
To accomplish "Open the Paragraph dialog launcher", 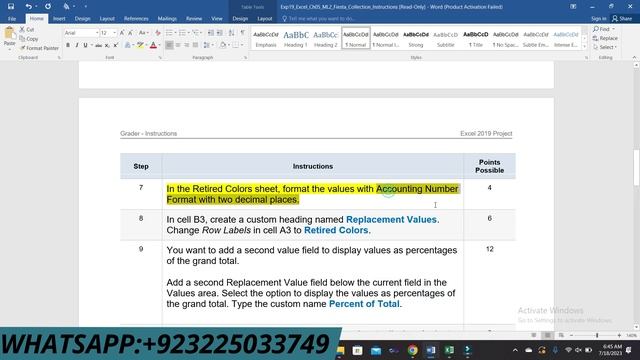I will tap(245, 58).
